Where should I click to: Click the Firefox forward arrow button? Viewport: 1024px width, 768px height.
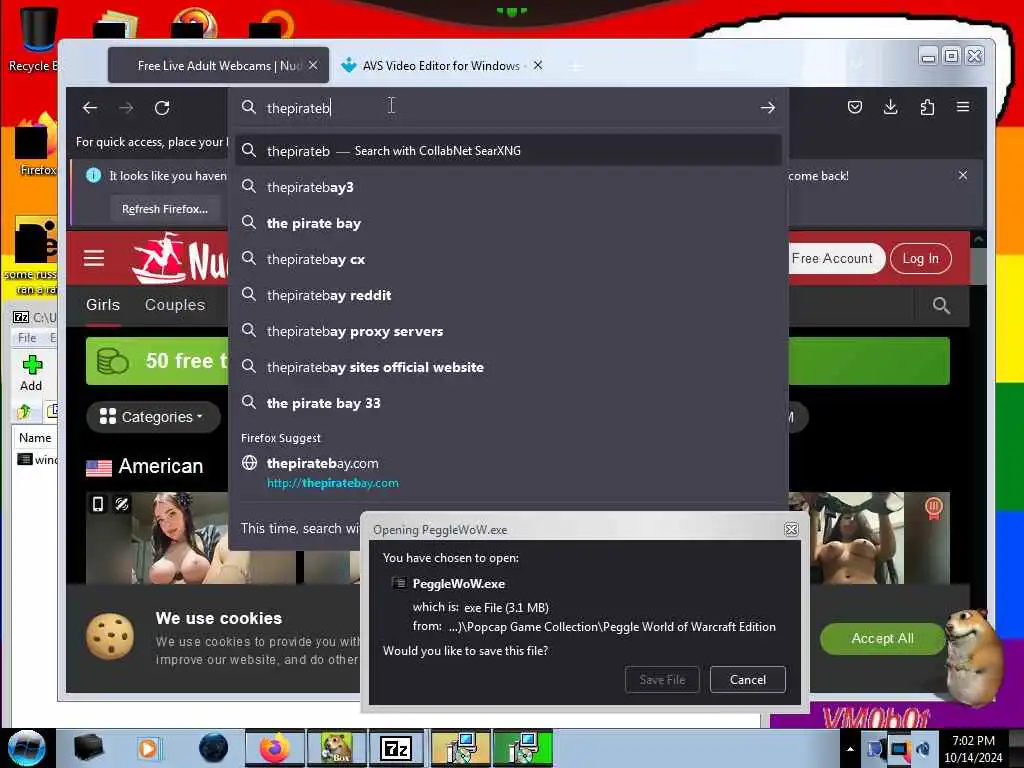coord(126,108)
